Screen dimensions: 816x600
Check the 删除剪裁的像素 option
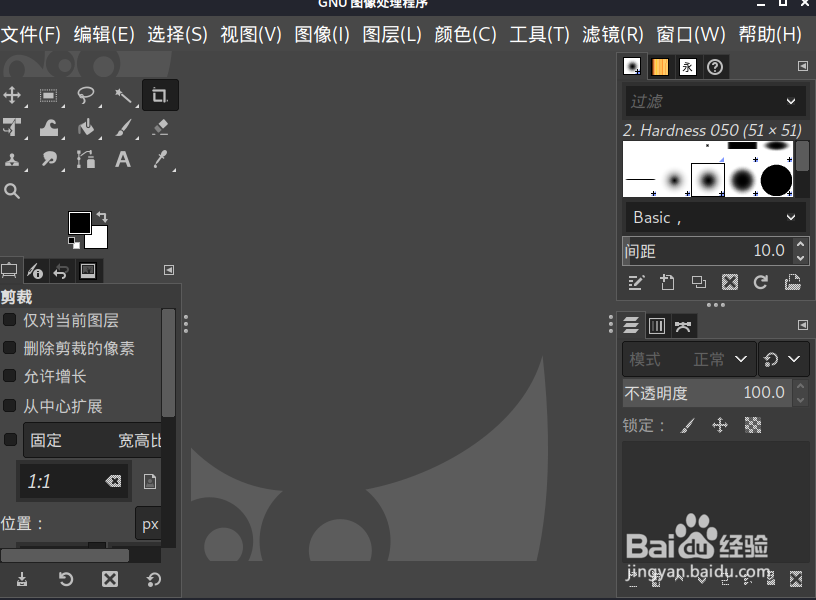coord(11,348)
